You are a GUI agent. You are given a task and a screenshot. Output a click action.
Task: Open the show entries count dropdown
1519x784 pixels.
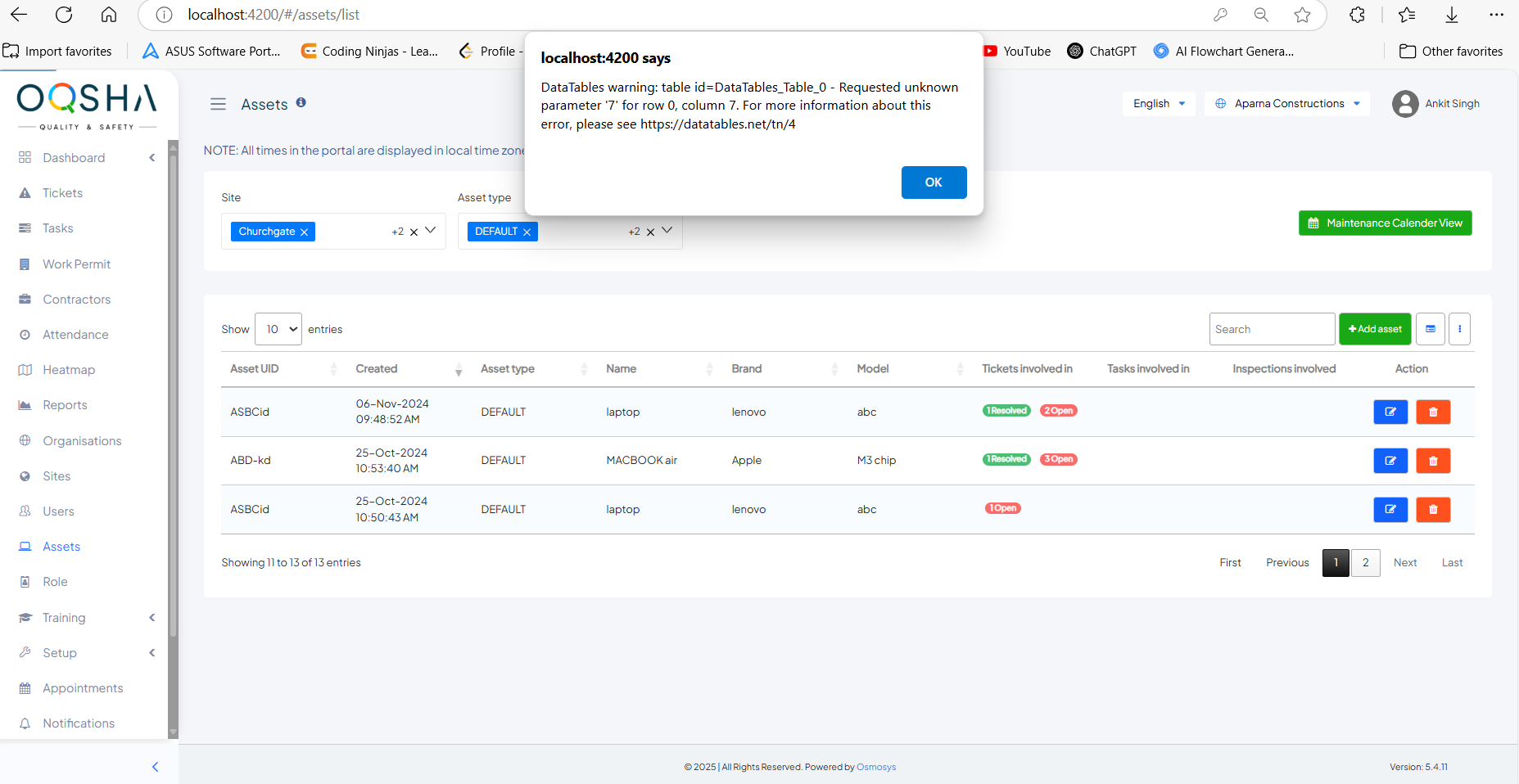coord(278,329)
